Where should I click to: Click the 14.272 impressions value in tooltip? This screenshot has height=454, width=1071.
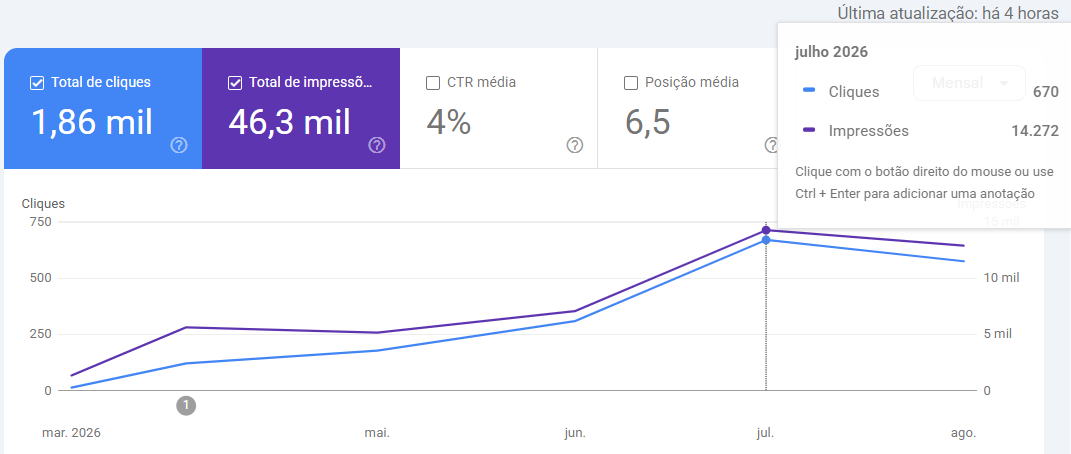pyautogui.click(x=1035, y=131)
